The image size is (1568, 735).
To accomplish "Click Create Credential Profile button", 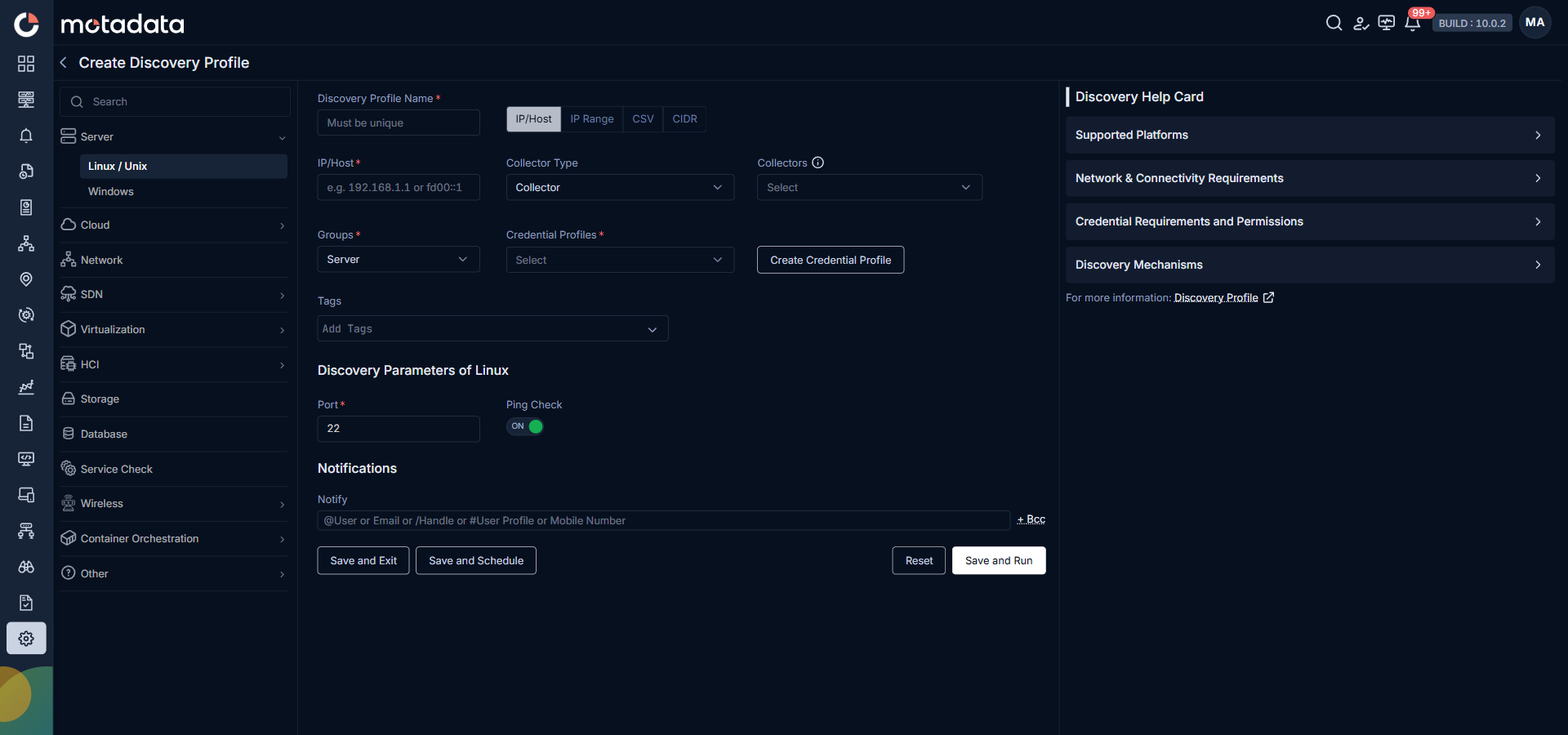I will click(831, 260).
